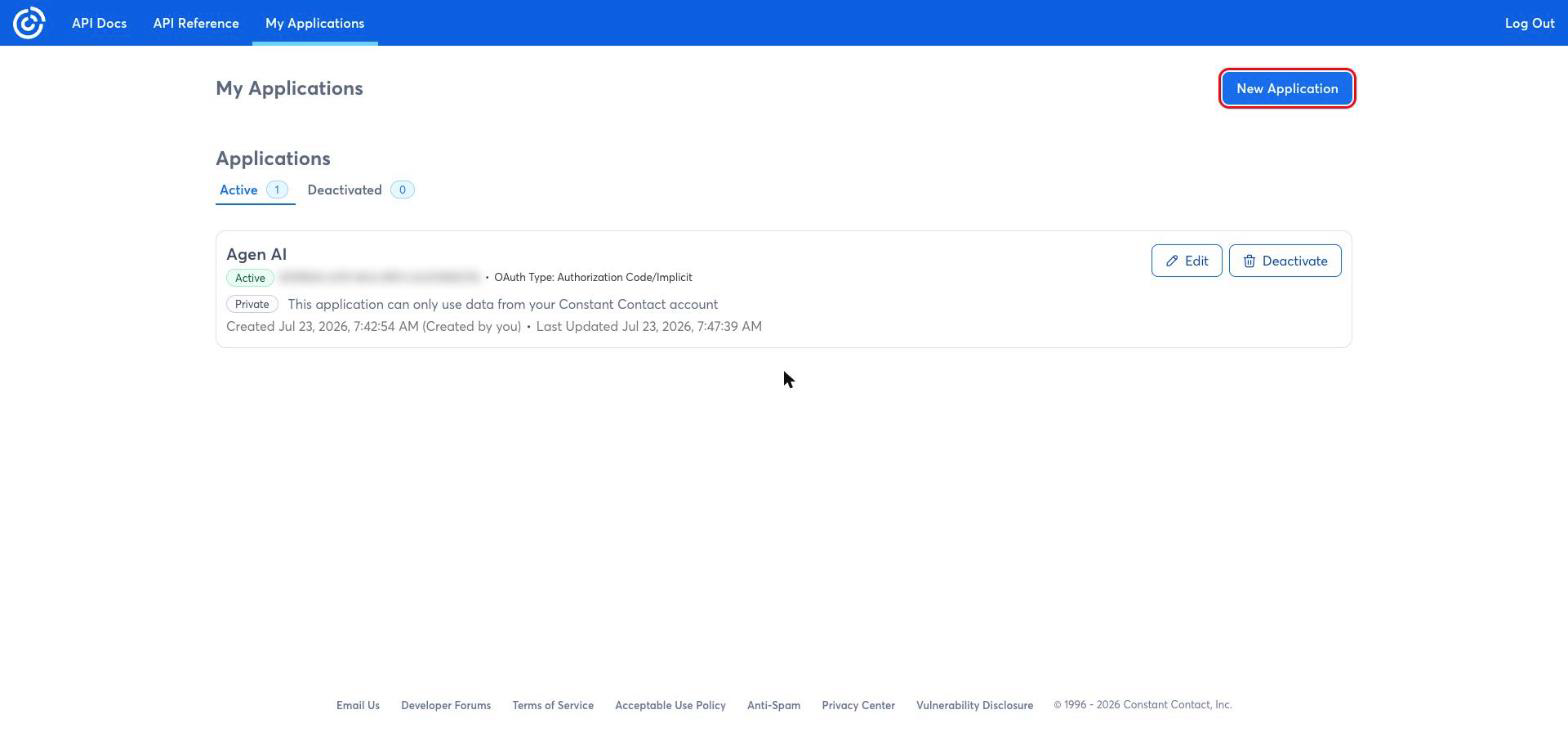Click the application data usage description
Image resolution: width=1568 pixels, height=741 pixels.
503,304
